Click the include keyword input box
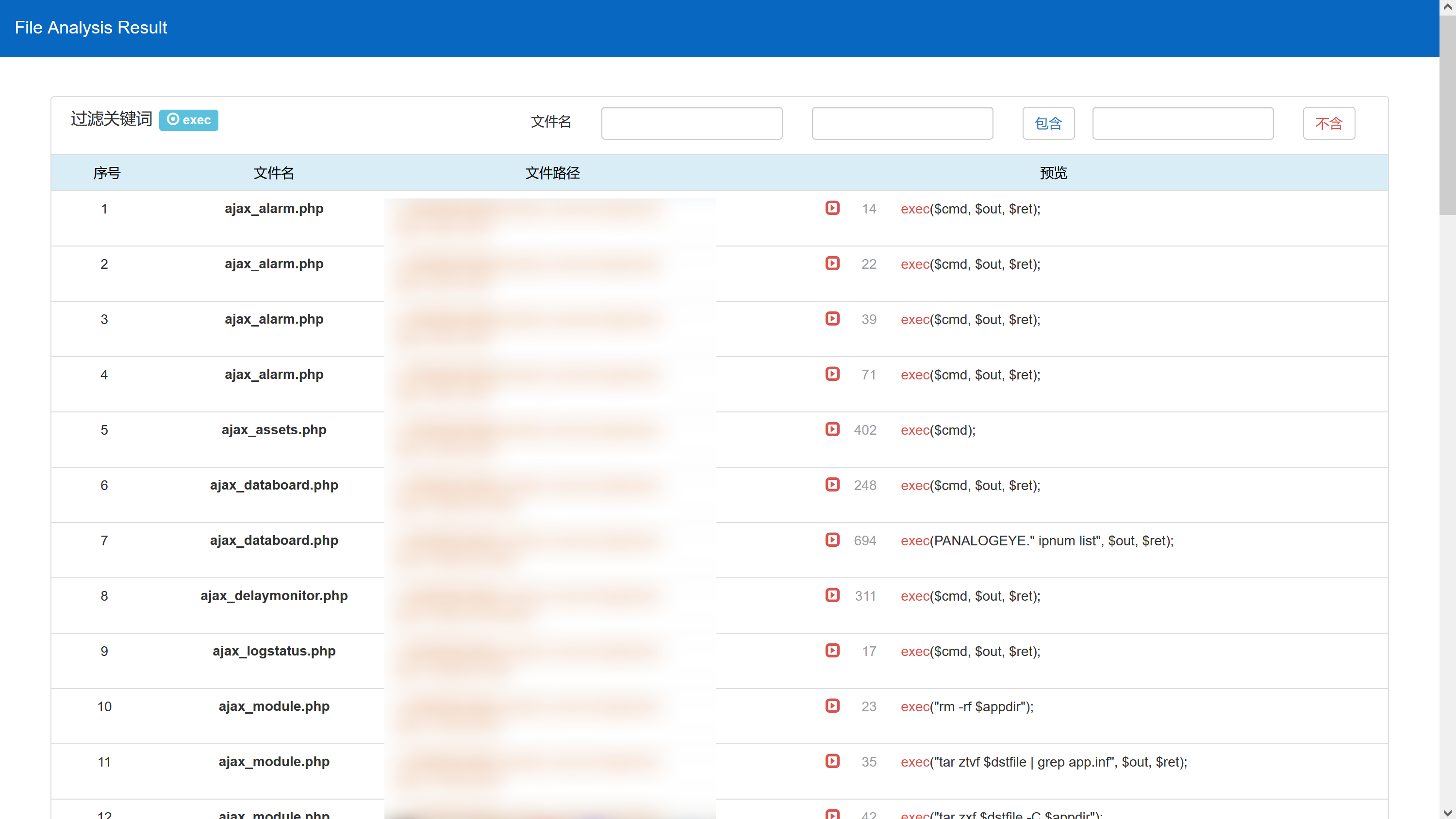 902,123
